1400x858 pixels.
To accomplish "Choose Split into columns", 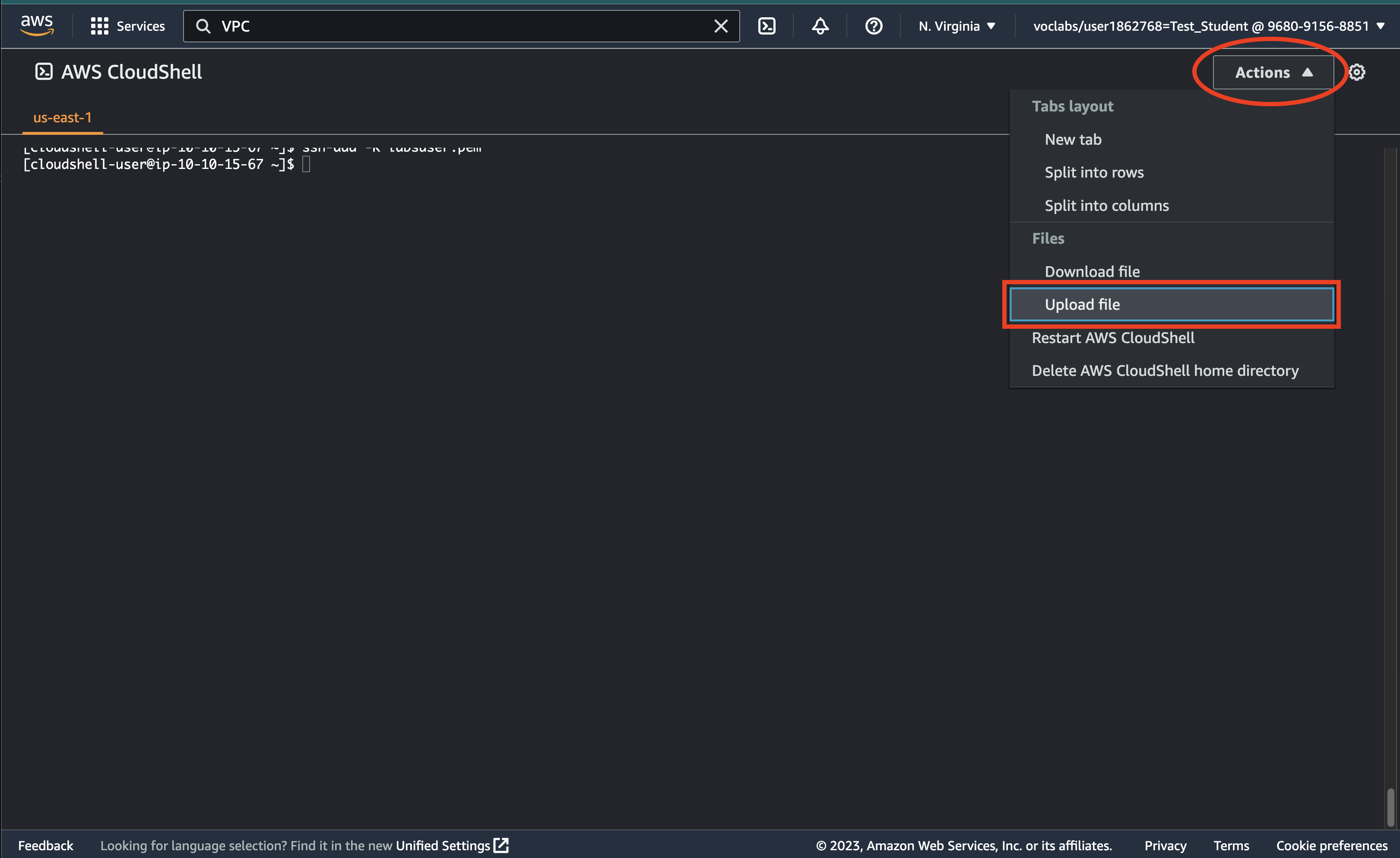I will 1106,206.
